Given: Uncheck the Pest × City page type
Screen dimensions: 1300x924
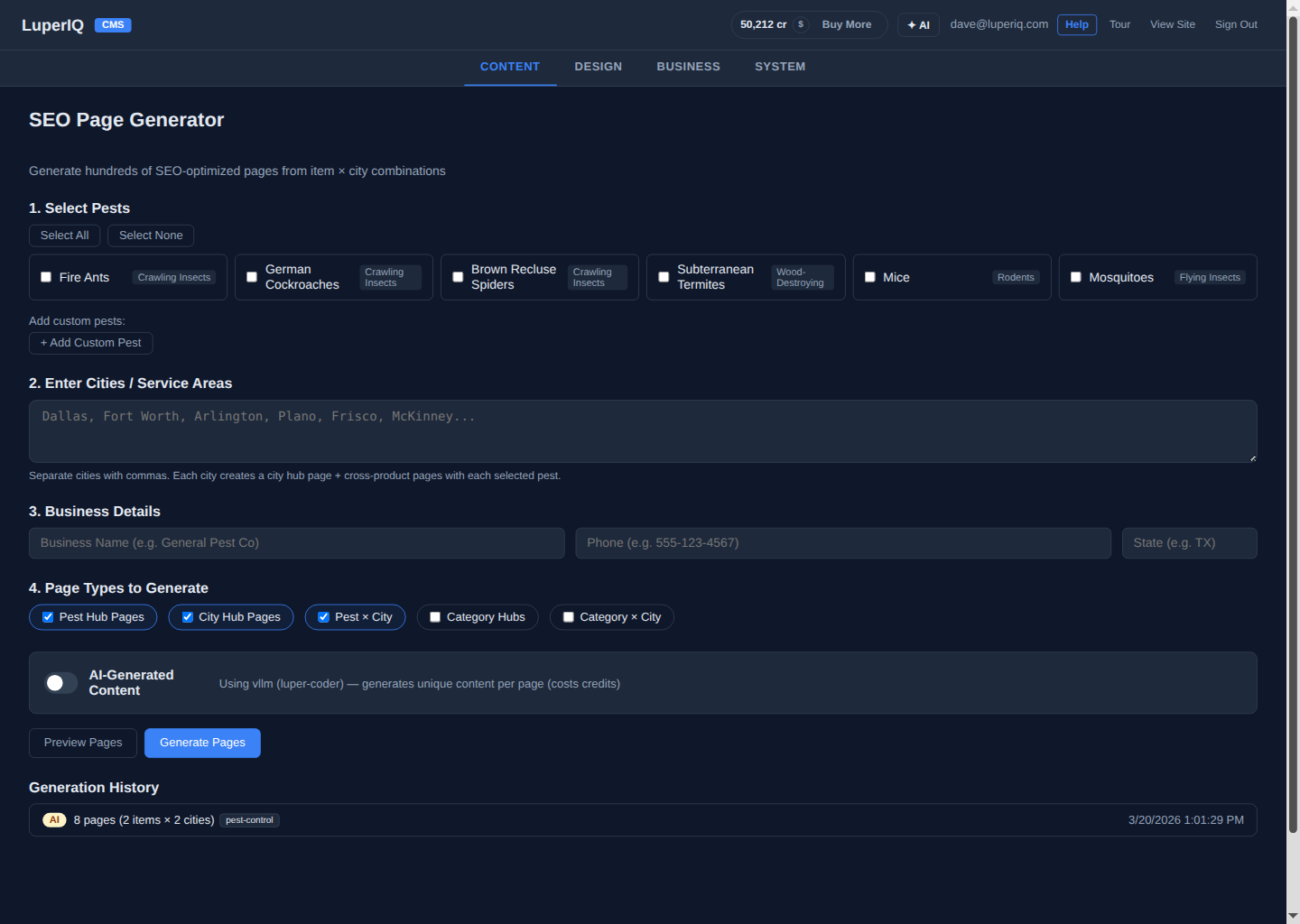Looking at the screenshot, I should pyautogui.click(x=323, y=616).
